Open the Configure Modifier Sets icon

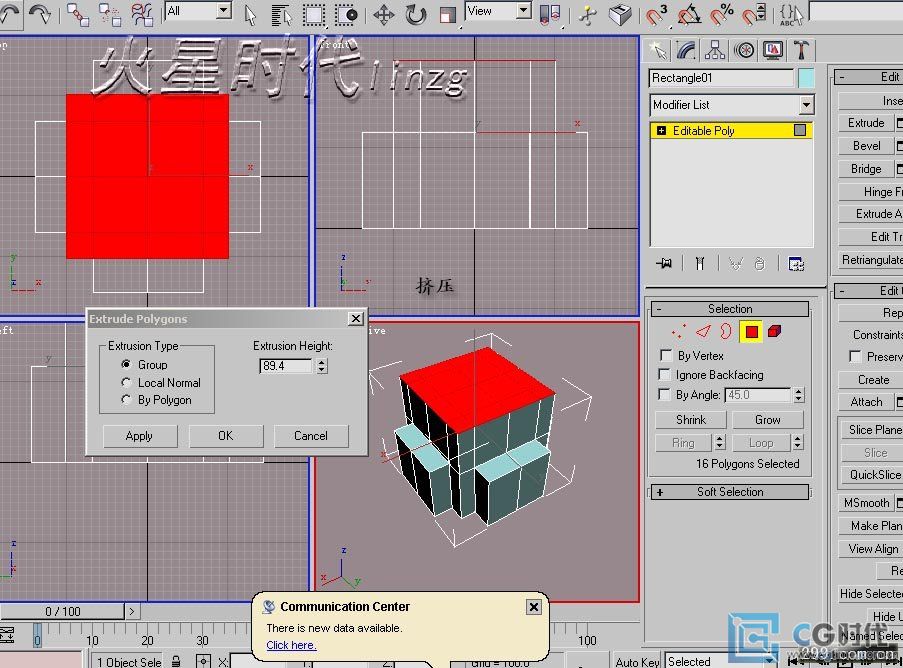(x=796, y=263)
